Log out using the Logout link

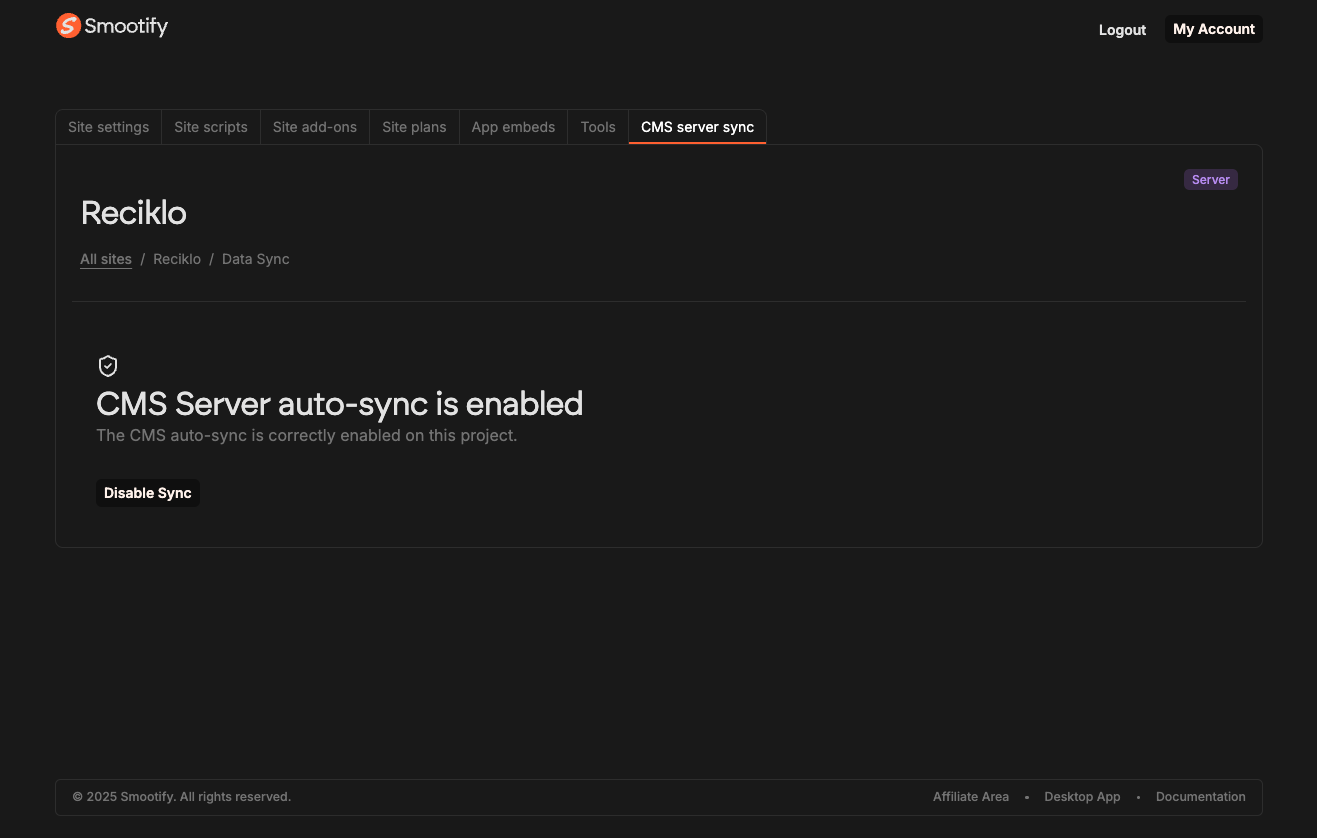pyautogui.click(x=1121, y=30)
